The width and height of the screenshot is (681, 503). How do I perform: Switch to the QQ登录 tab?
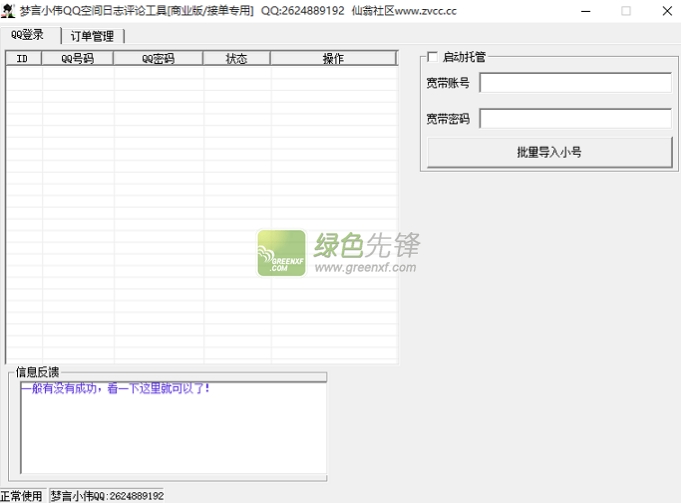click(30, 35)
